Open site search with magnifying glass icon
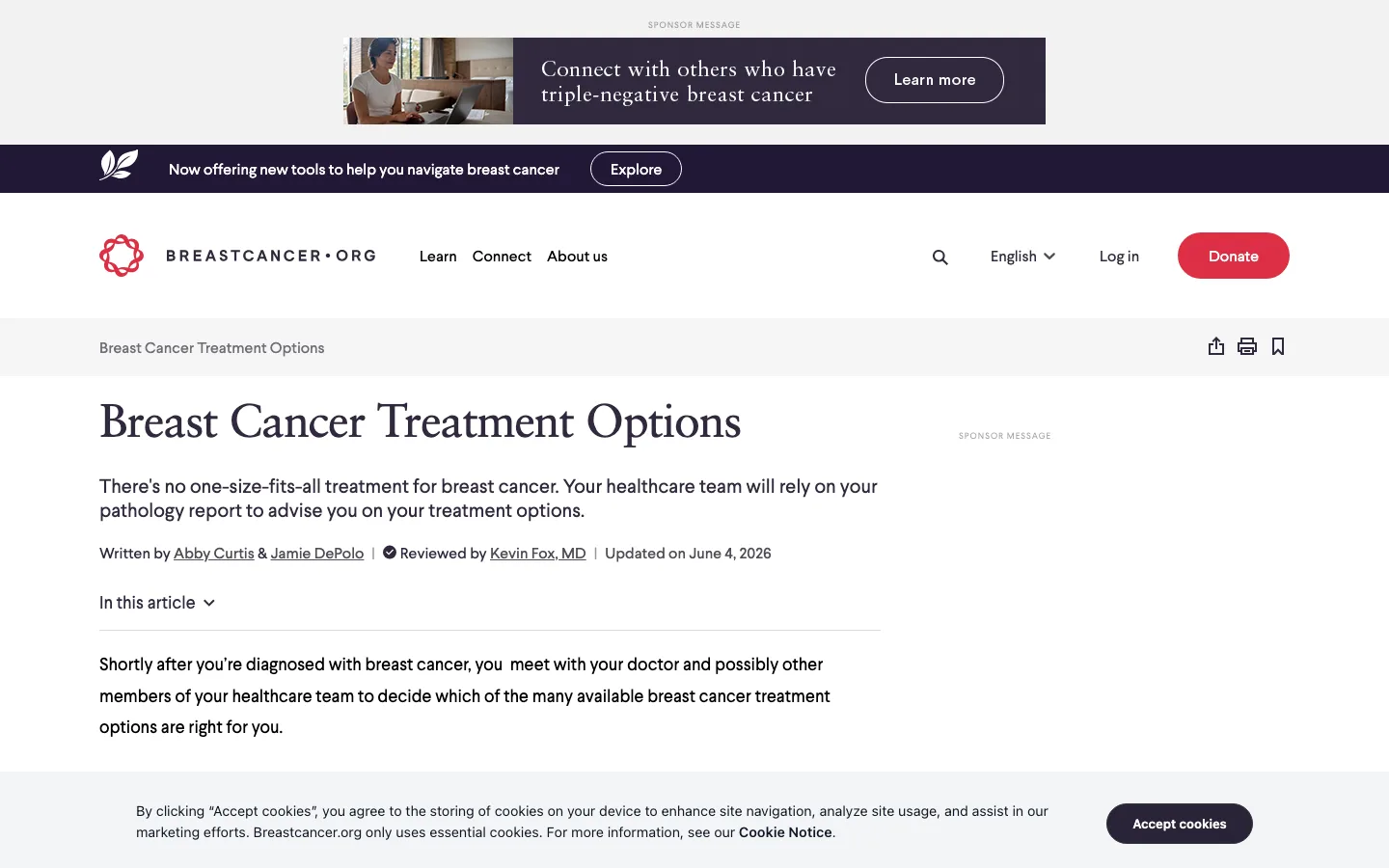Image resolution: width=1389 pixels, height=868 pixels. pyautogui.click(x=940, y=257)
